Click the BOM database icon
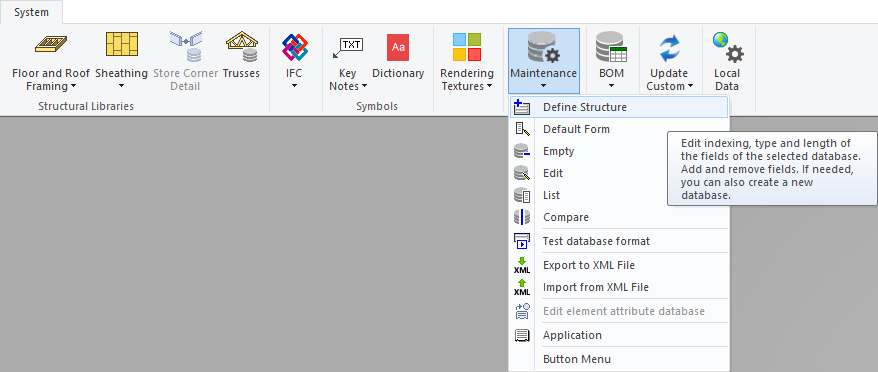 [611, 46]
